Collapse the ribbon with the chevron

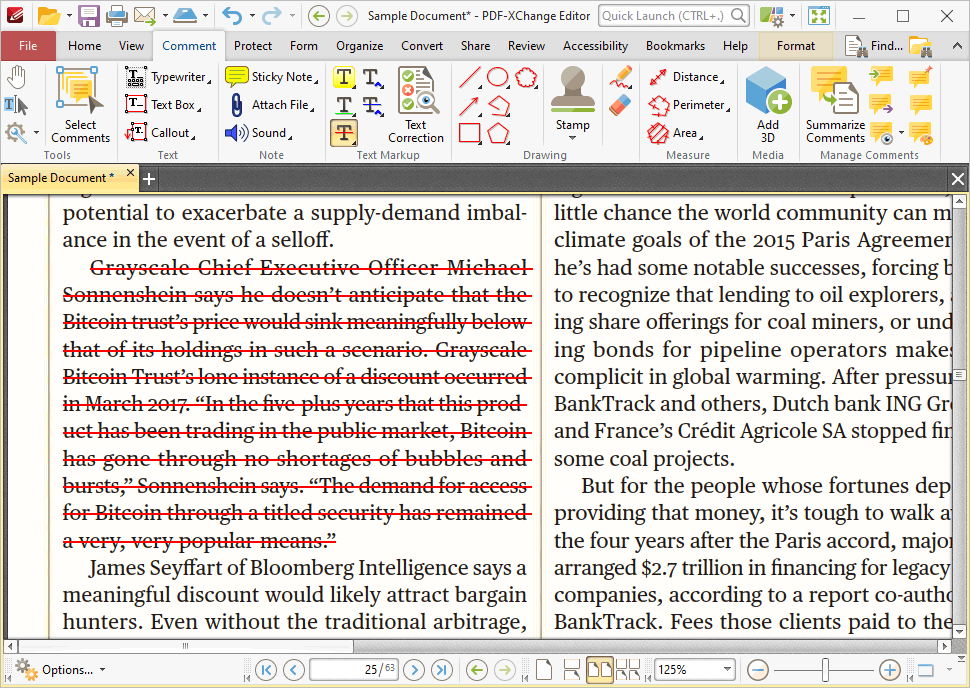point(957,46)
